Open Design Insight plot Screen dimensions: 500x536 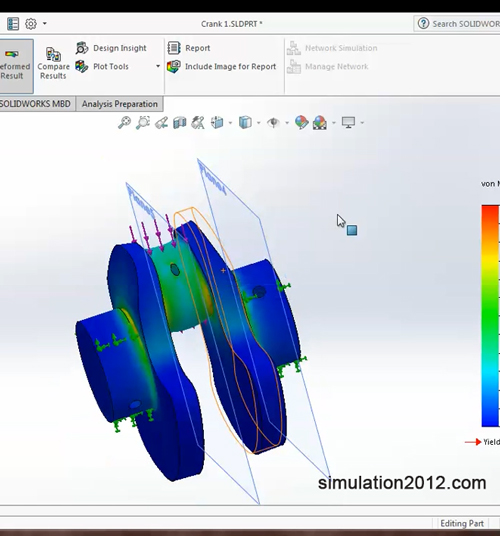111,48
